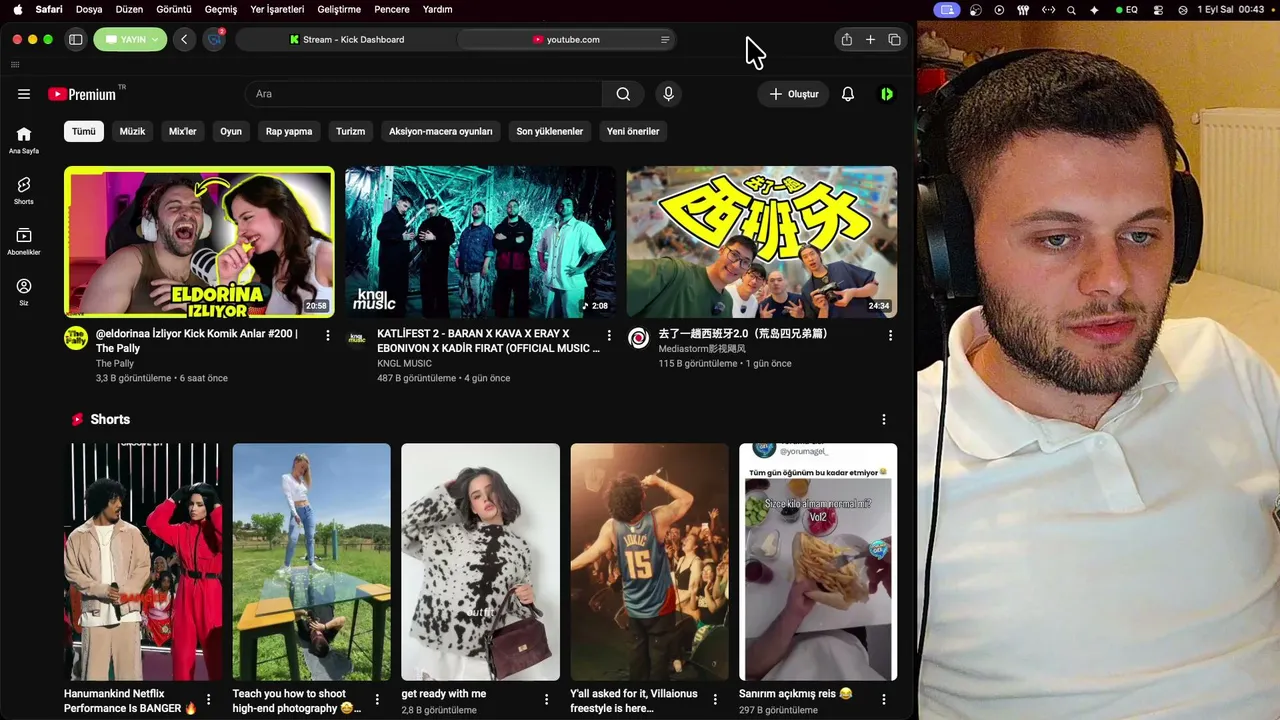This screenshot has width=1280, height=720.
Task: Open macOS Control Center
Action: 1158,9
